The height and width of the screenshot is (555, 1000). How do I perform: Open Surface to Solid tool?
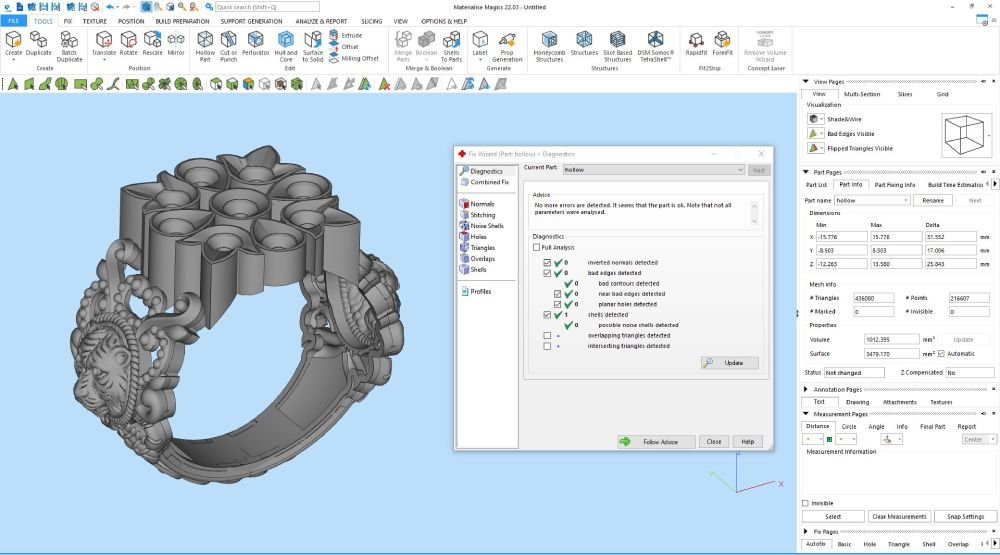click(312, 47)
